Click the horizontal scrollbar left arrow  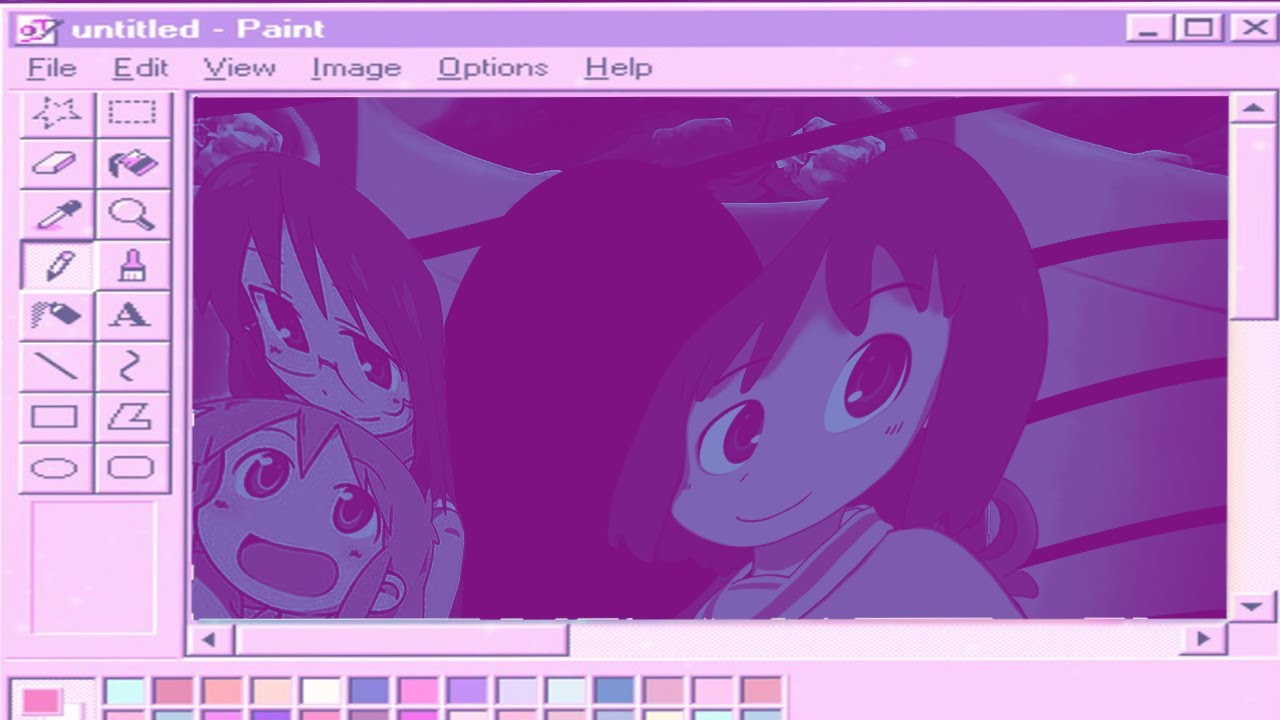(x=209, y=639)
